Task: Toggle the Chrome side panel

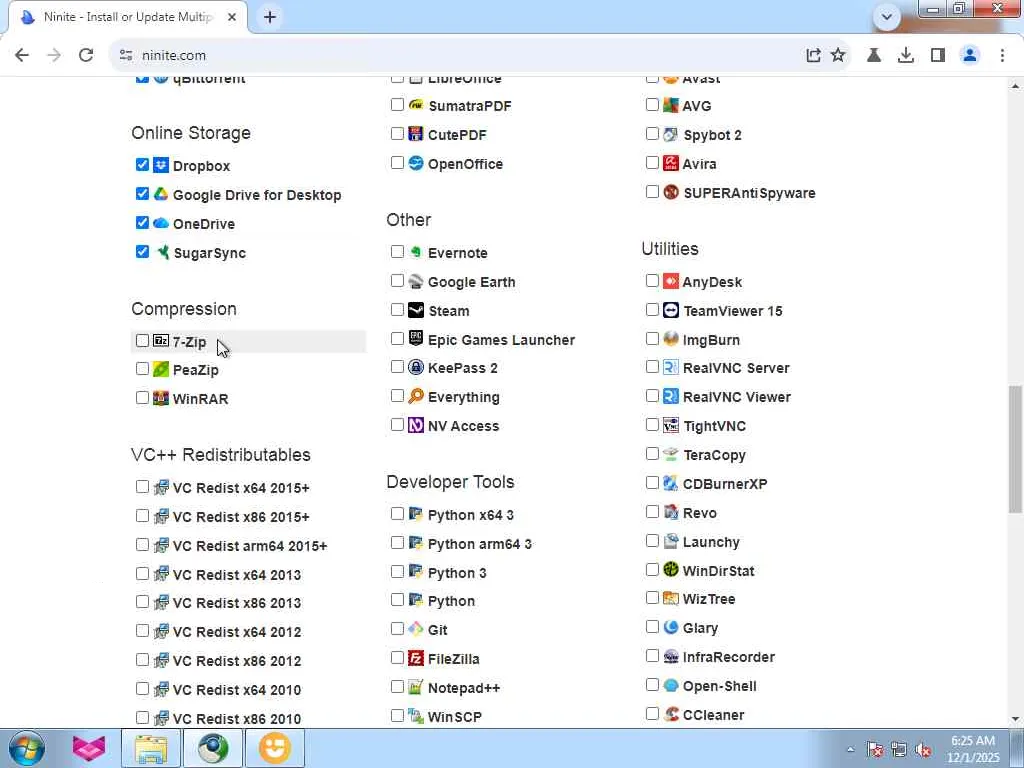Action: [938, 56]
